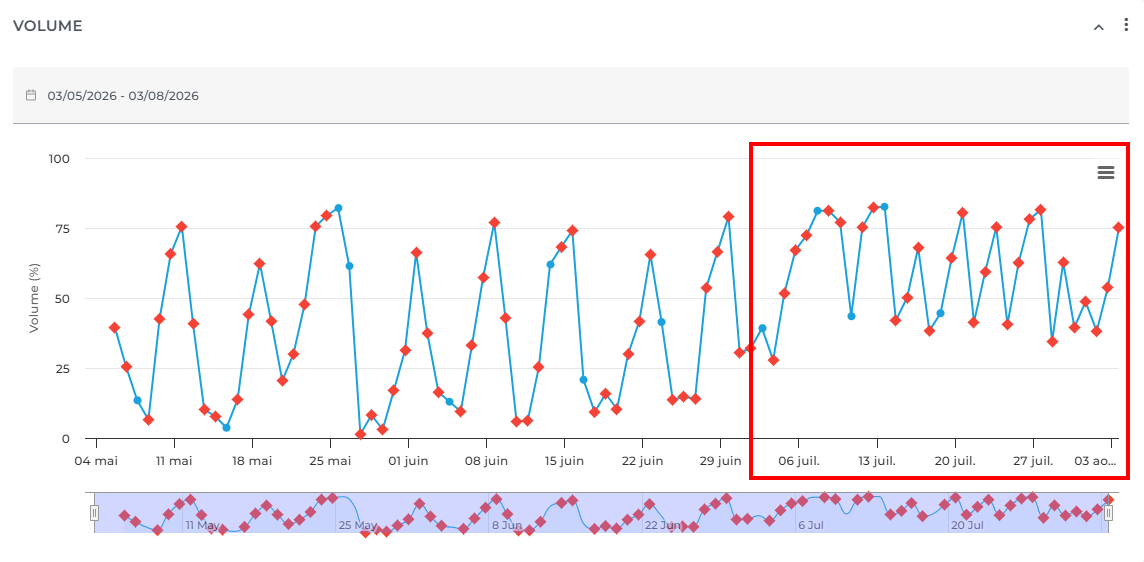The image size is (1144, 562).
Task: Click '20 Jul' label in the navigator
Action: [967, 525]
